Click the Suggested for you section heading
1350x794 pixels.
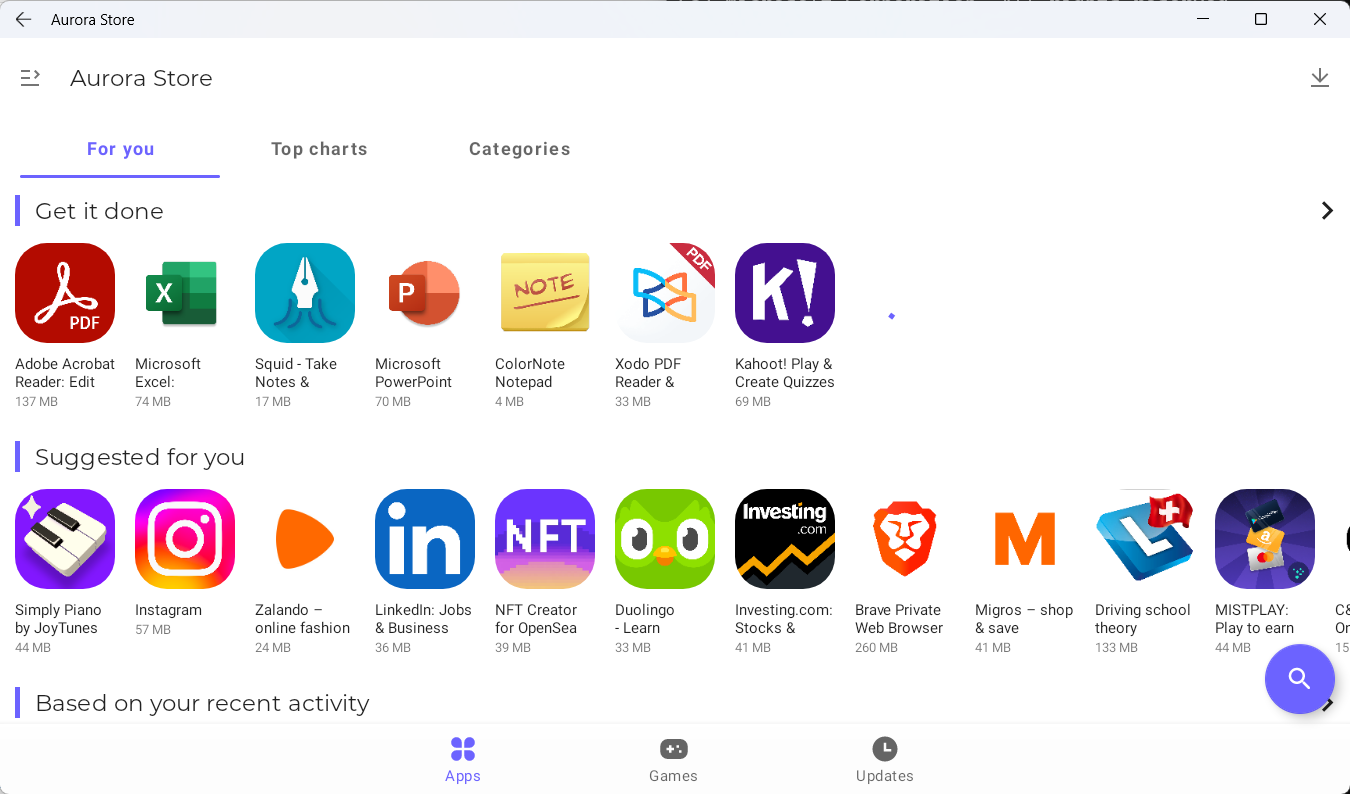pos(140,457)
